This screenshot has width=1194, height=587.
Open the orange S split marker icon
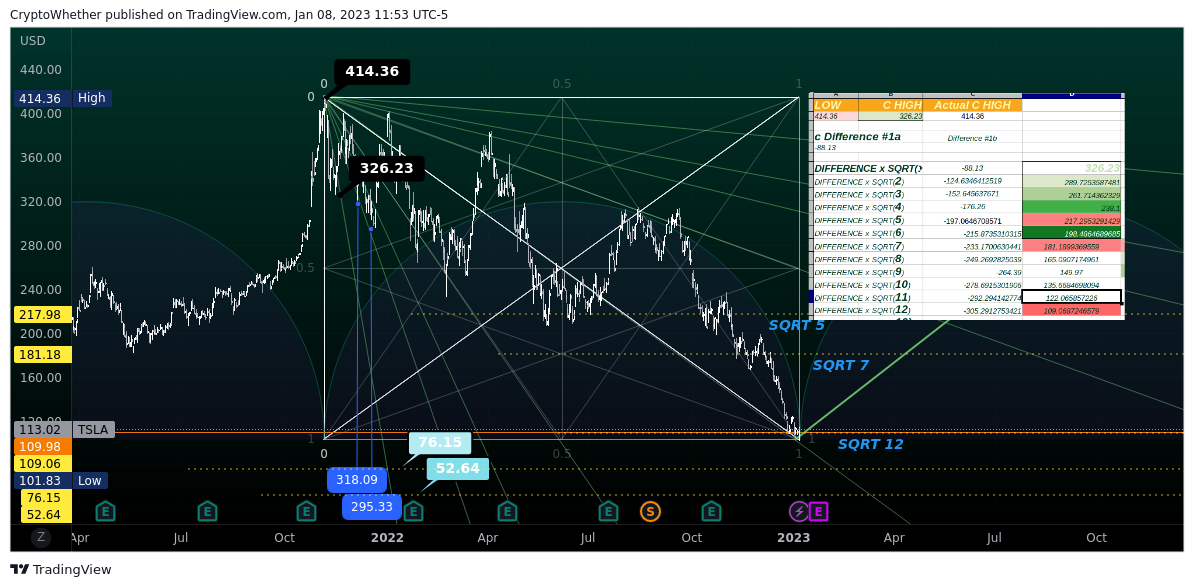pos(650,512)
